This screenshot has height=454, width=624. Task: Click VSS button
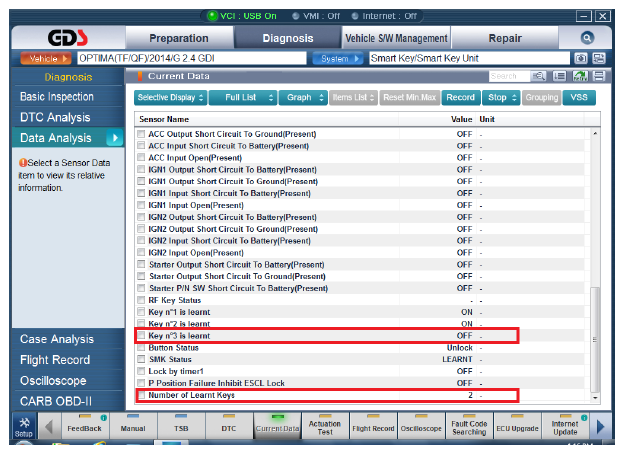(x=579, y=97)
